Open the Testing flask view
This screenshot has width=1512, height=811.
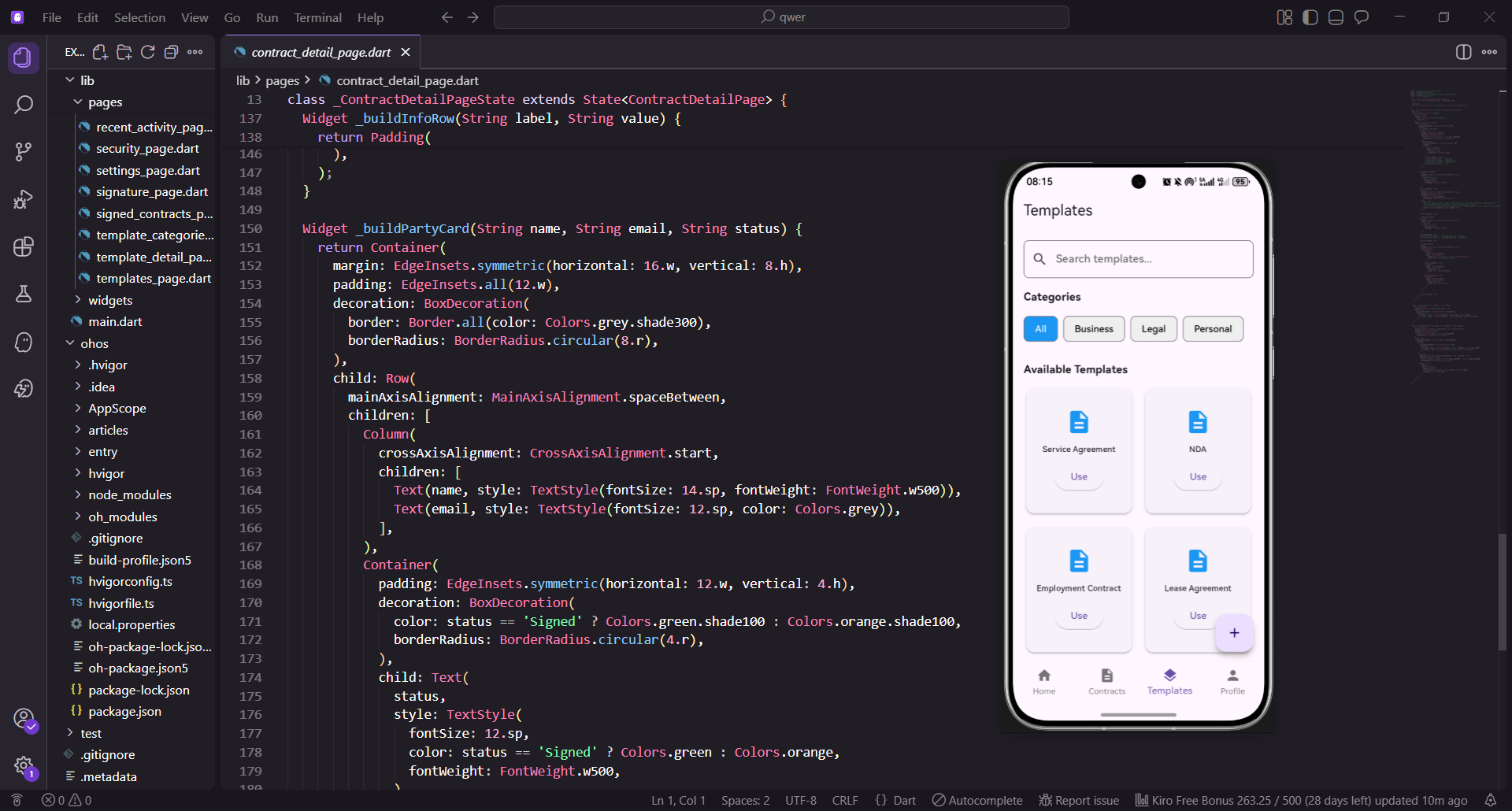24,294
